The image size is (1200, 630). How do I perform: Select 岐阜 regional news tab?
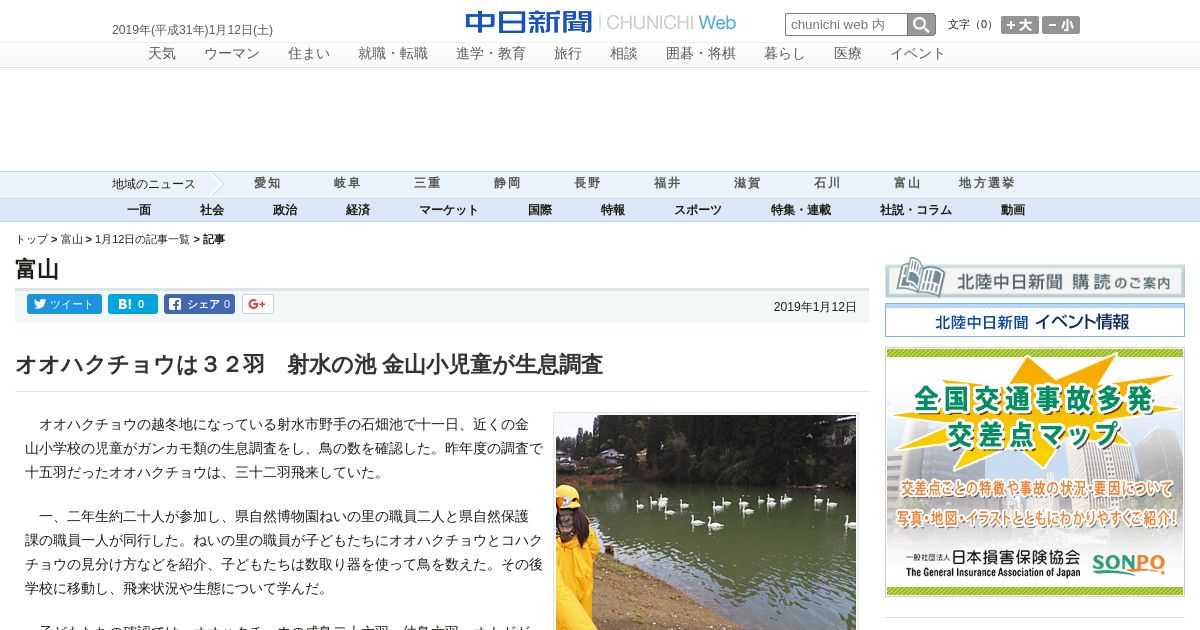point(347,184)
